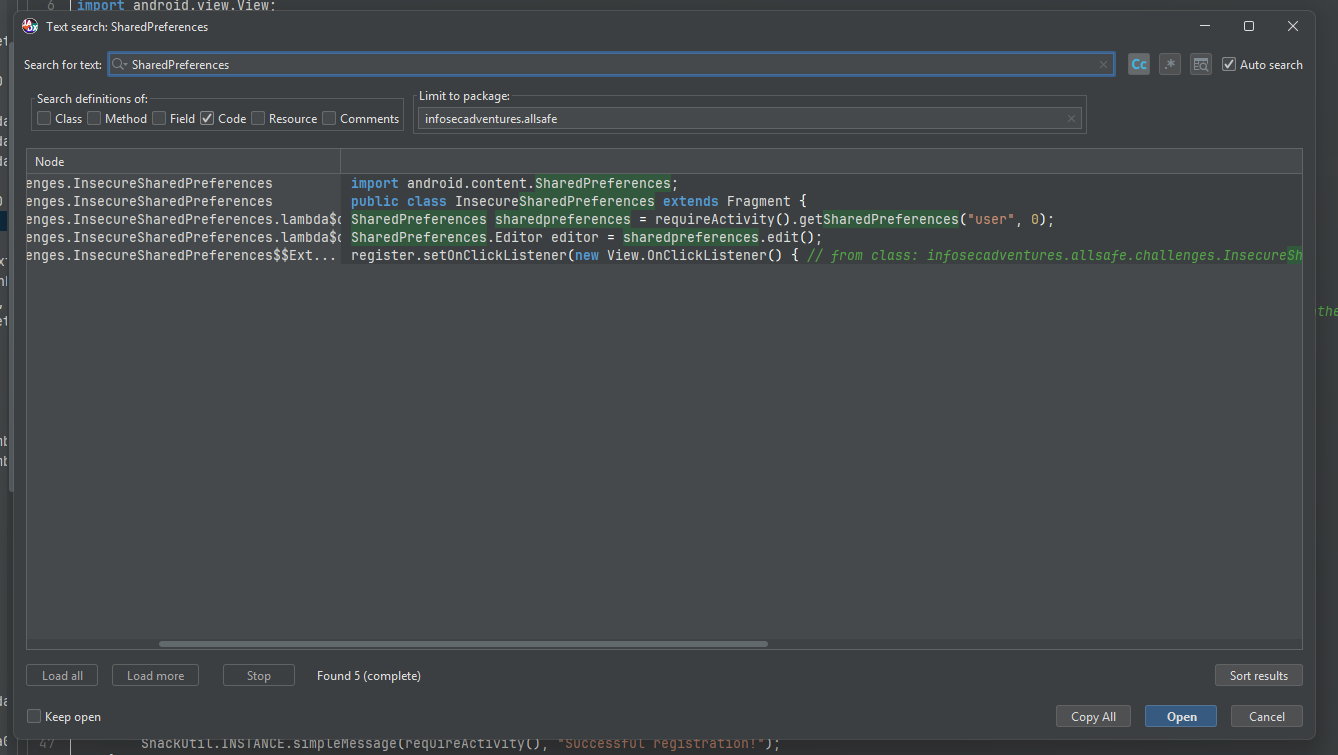
Task: Toggle the regex search icon
Action: (1170, 64)
